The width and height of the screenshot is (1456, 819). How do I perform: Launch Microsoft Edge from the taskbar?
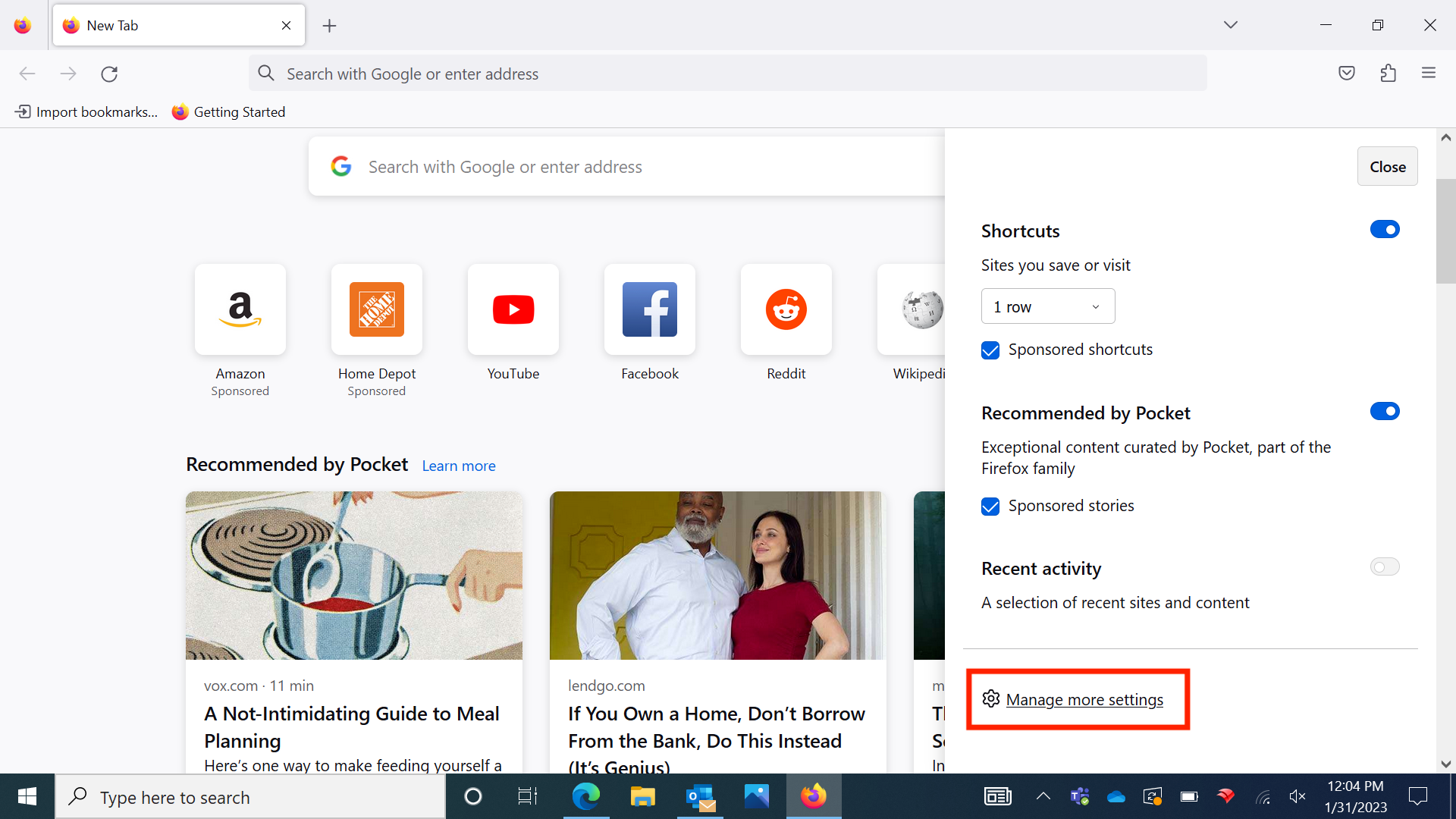(x=585, y=796)
